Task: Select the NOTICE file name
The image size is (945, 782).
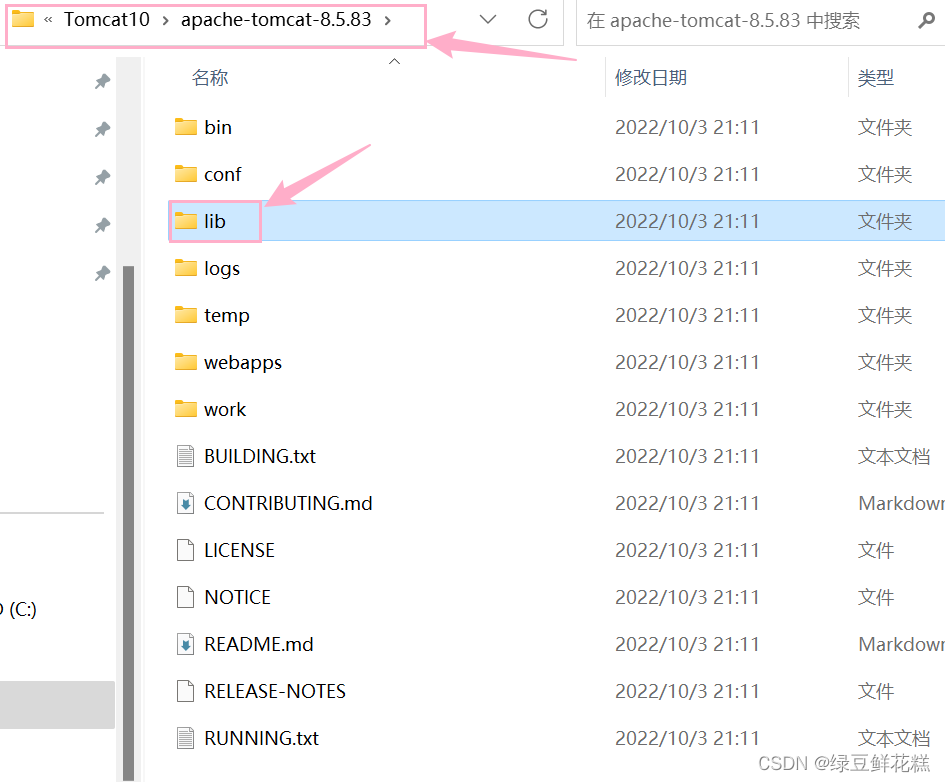Action: point(237,597)
